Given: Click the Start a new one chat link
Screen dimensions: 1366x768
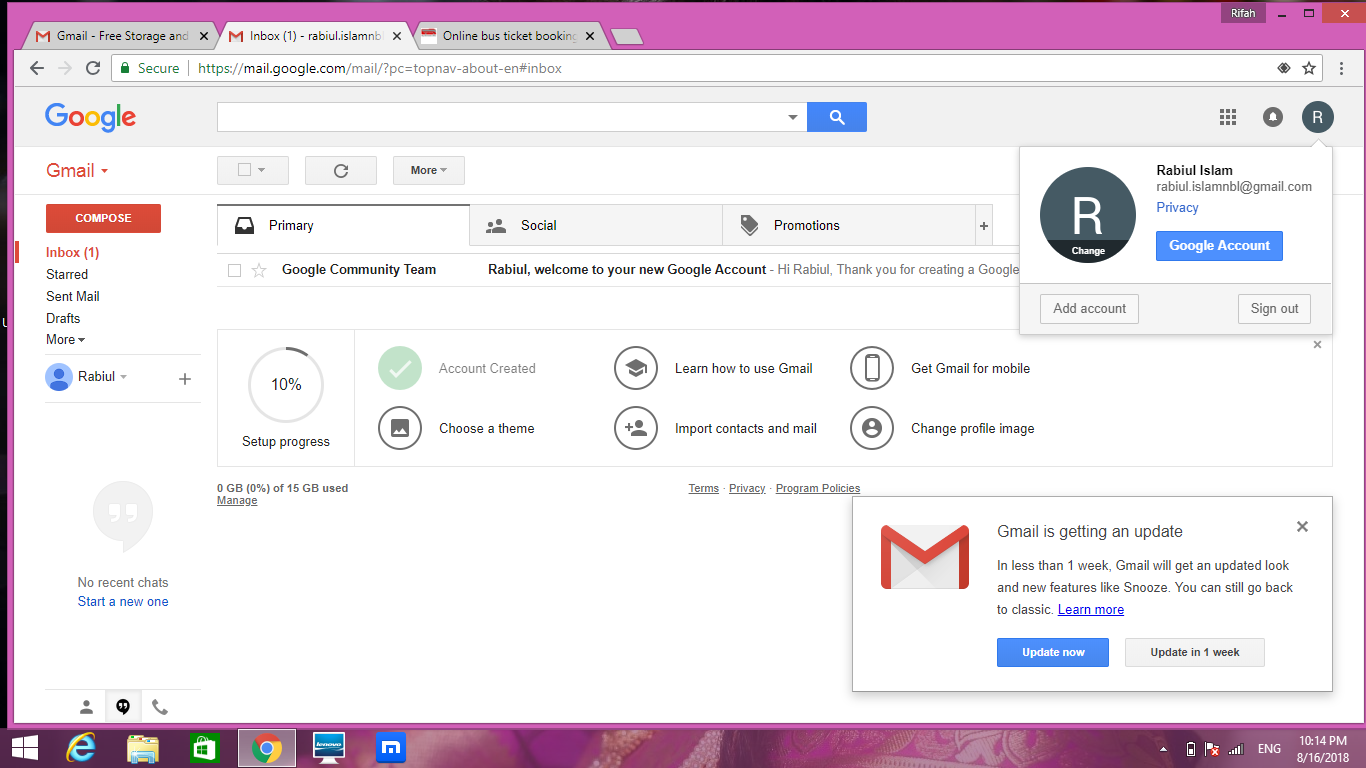Looking at the screenshot, I should click(x=123, y=601).
